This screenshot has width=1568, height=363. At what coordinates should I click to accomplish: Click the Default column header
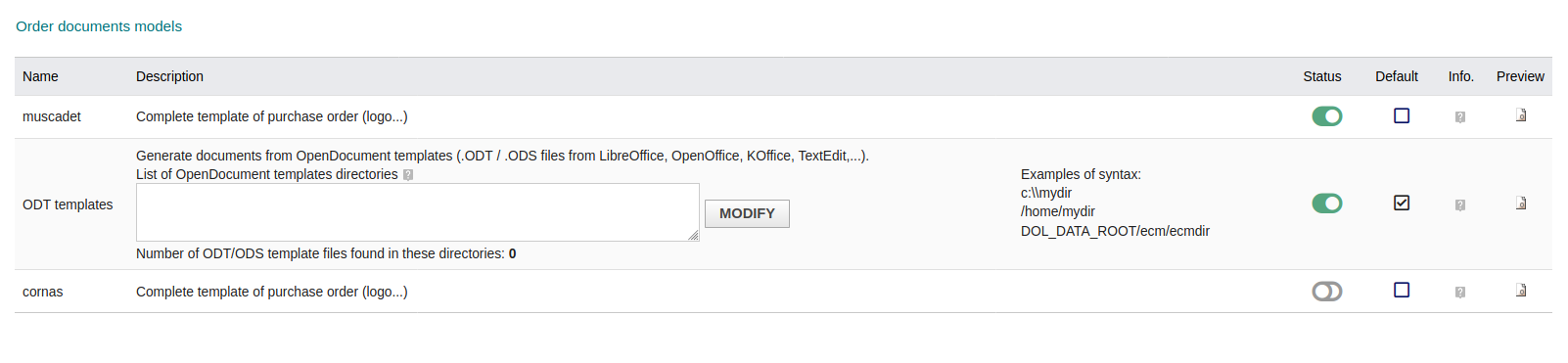(x=1397, y=76)
